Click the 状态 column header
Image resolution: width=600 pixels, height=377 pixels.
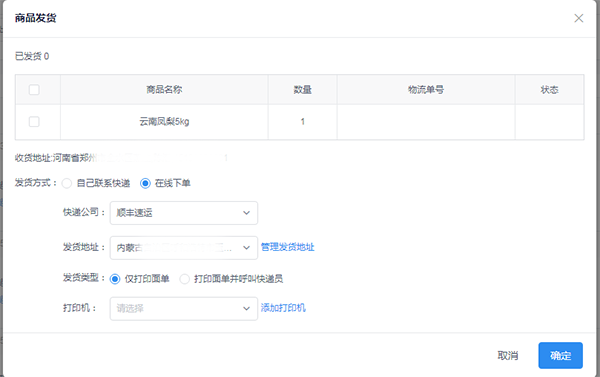549,90
